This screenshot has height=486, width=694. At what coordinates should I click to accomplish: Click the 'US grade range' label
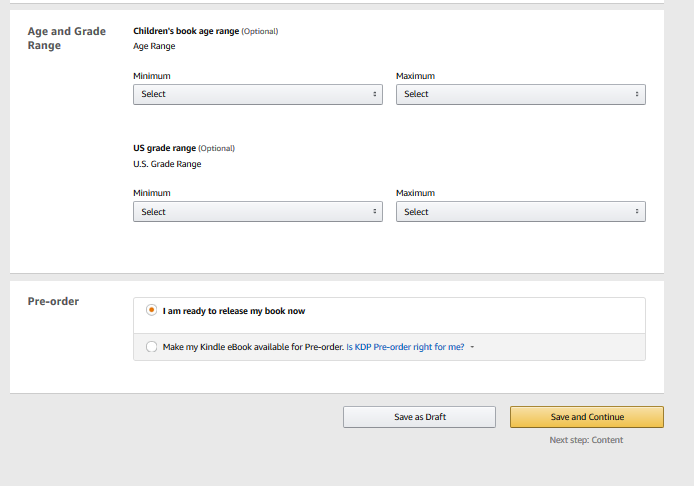[164, 148]
